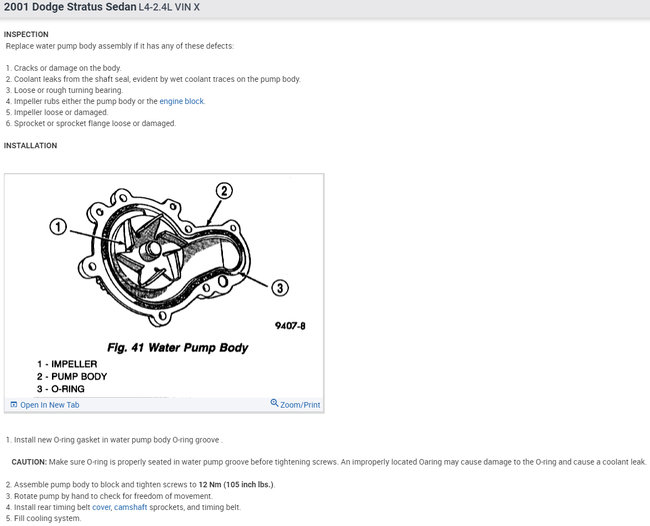Follow the 'camshaft' hyperlink

131,507
